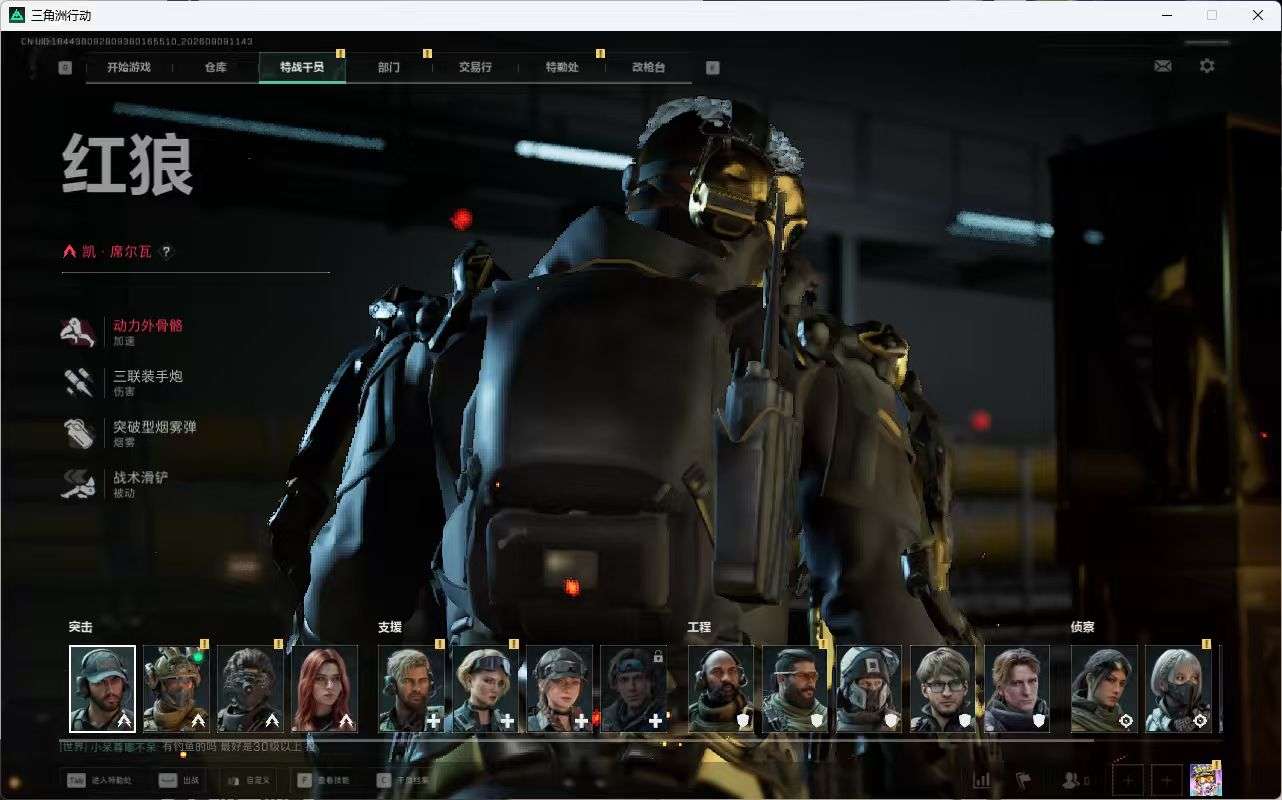The width and height of the screenshot is (1282, 800).
Task: Click the flag icon in bottom bar
Action: 1023,780
